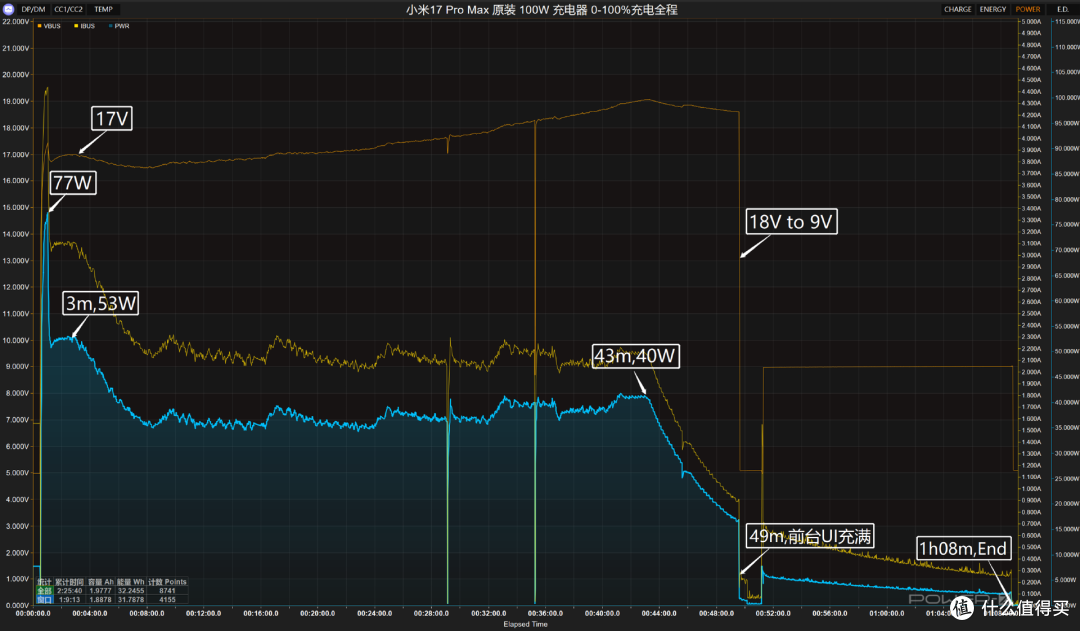Toggle IBUS legend entry
The height and width of the screenshot is (631, 1080).
[85, 26]
